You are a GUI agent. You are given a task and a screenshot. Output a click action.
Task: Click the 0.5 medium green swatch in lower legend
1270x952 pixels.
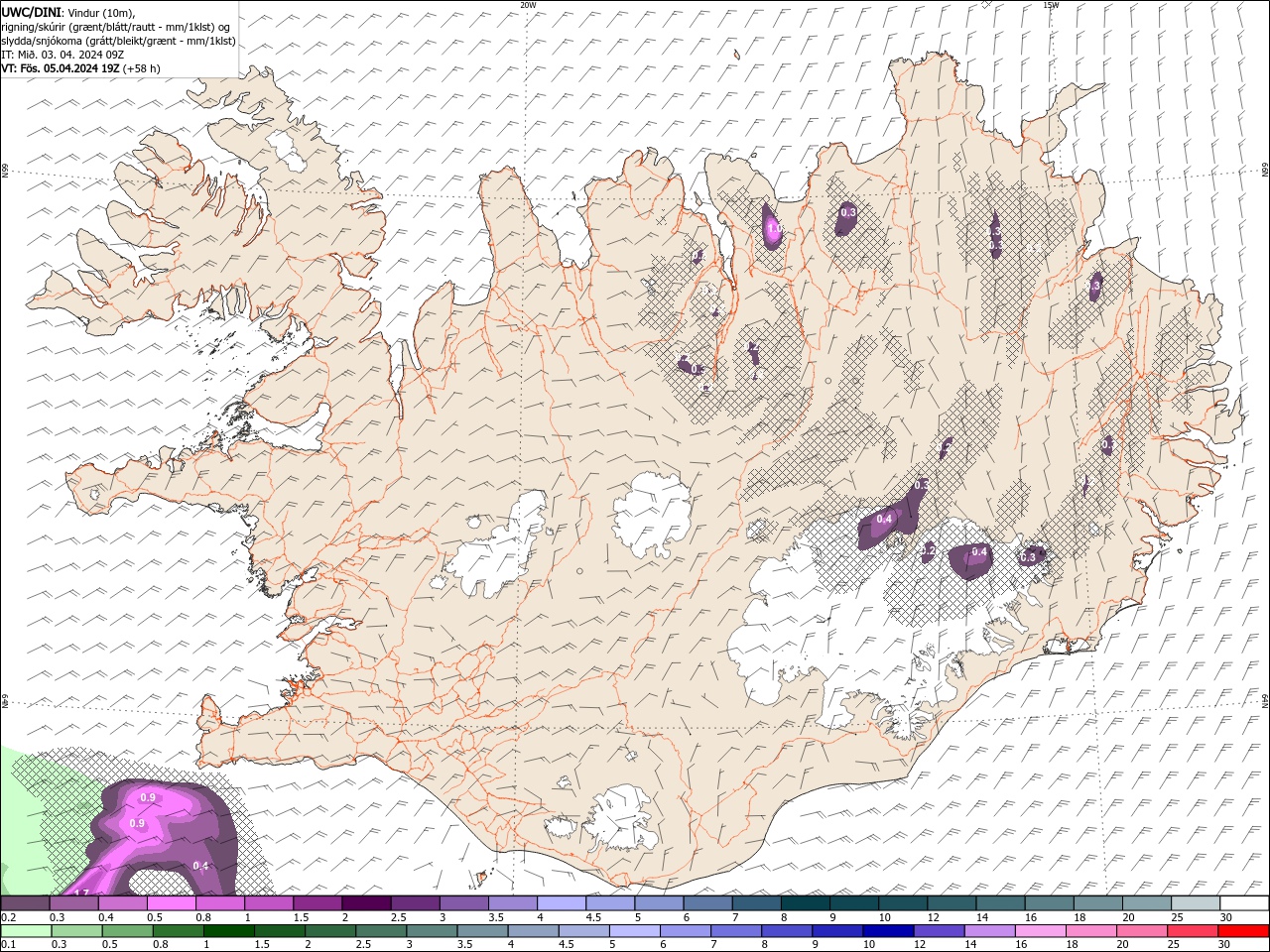point(127,931)
